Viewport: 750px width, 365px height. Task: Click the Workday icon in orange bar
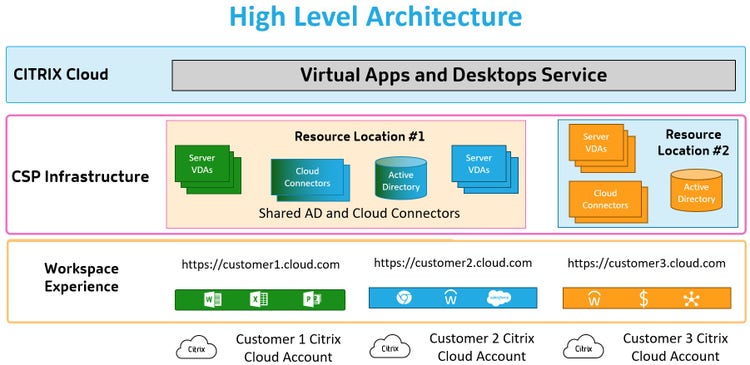[x=594, y=299]
